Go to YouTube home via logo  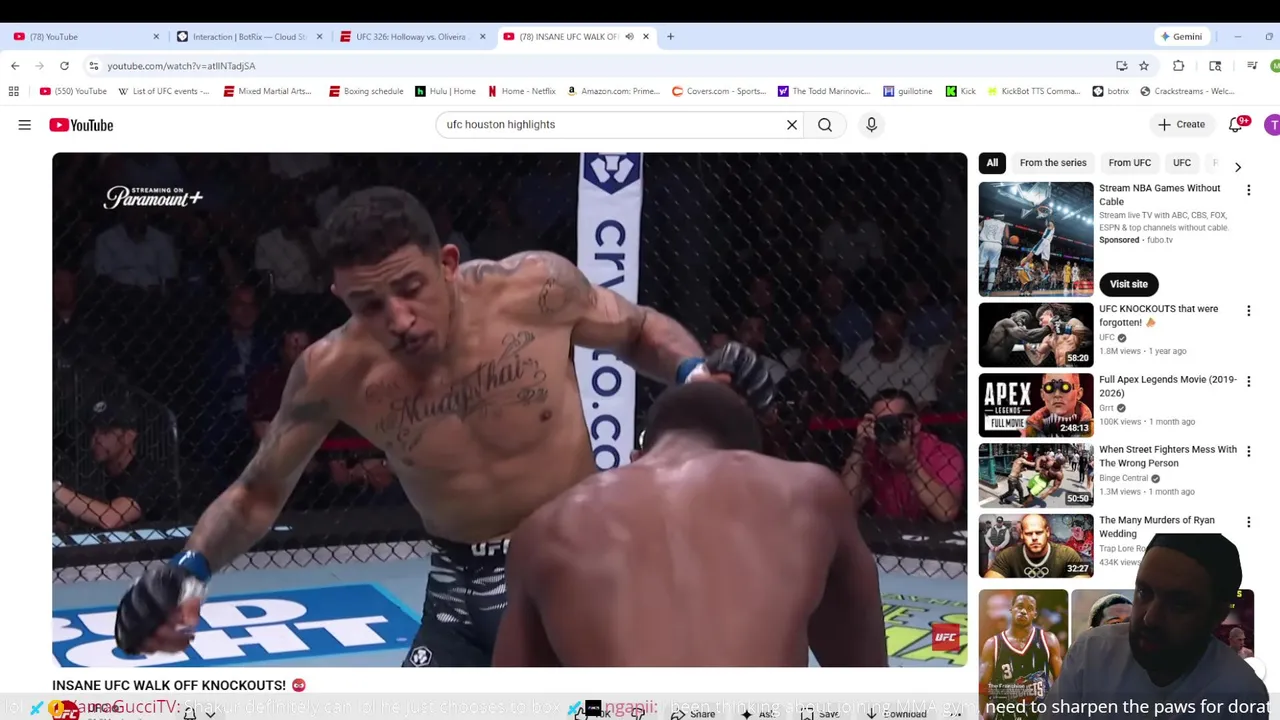pyautogui.click(x=81, y=125)
